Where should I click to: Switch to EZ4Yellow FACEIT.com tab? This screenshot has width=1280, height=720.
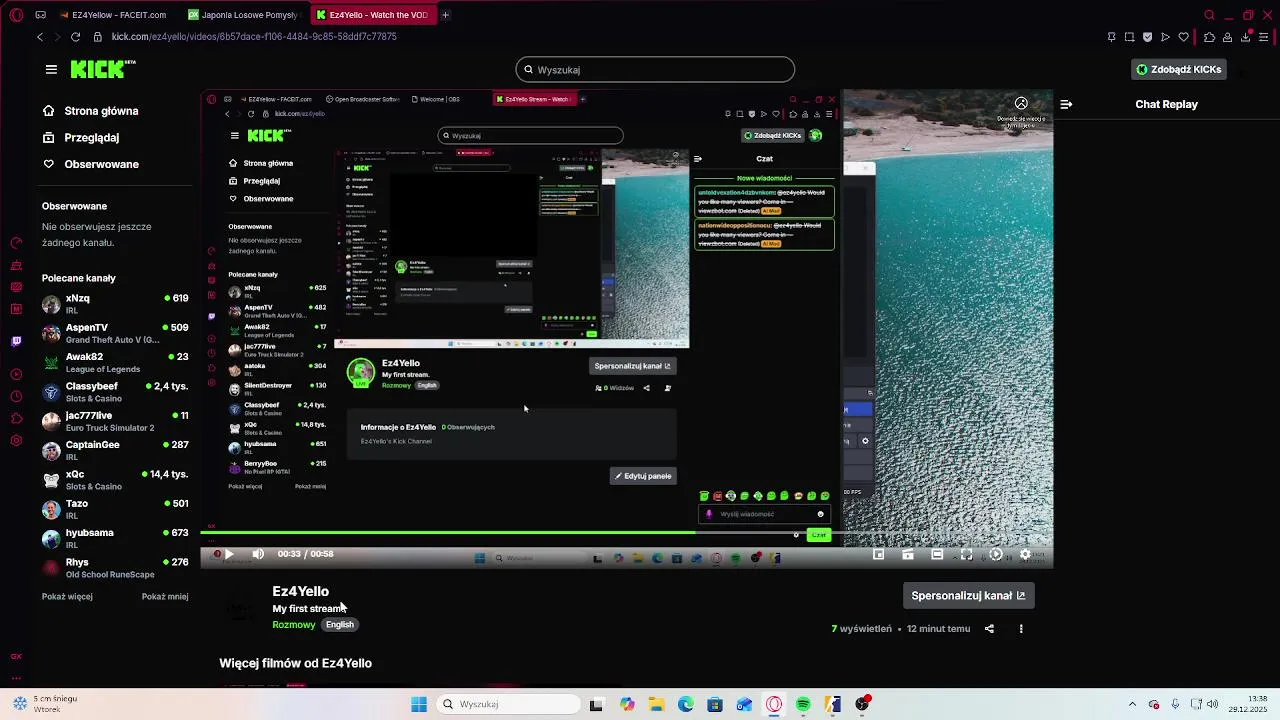click(118, 15)
